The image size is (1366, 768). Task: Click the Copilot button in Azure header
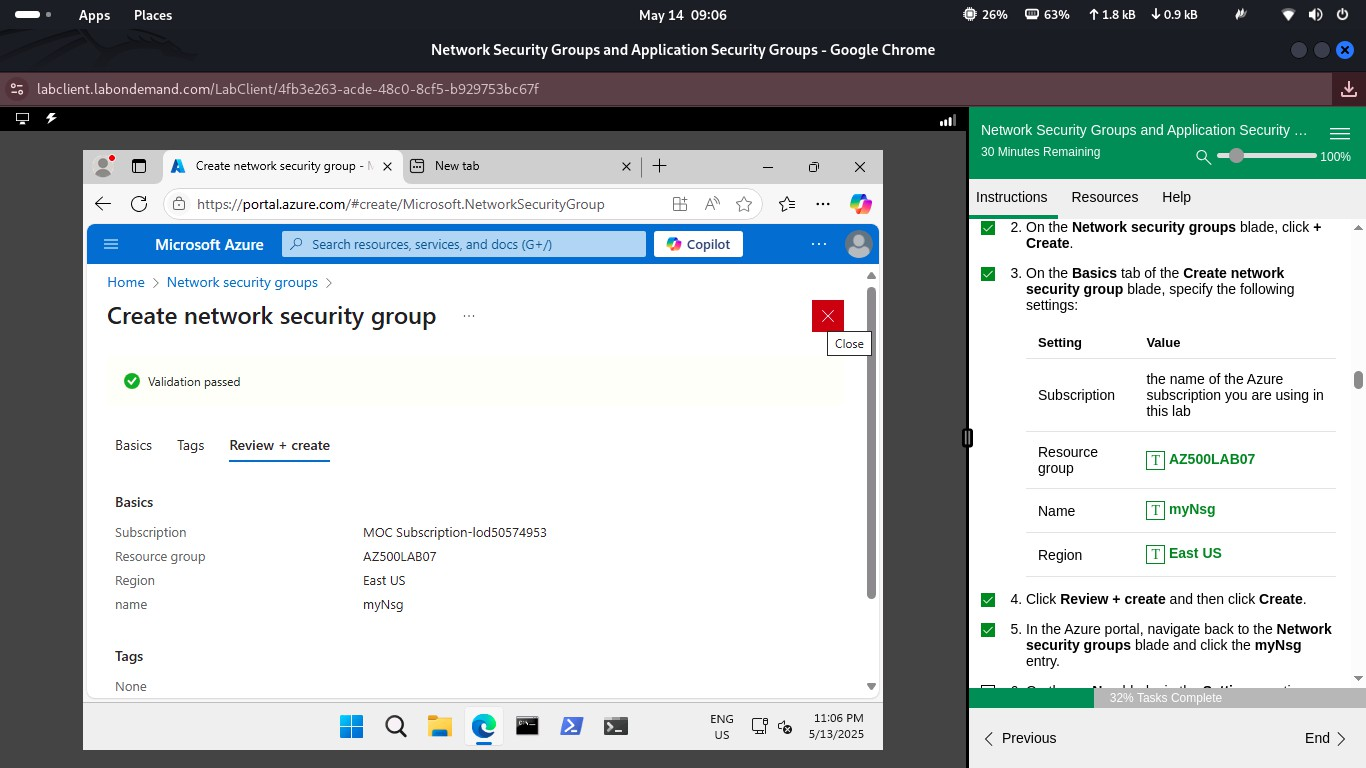click(698, 244)
